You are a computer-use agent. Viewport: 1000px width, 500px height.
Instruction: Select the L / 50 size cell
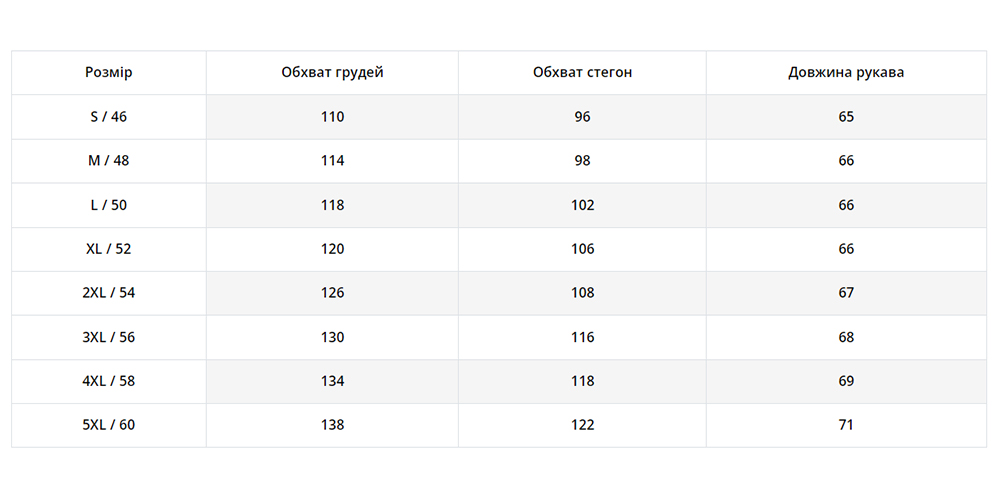tap(109, 205)
